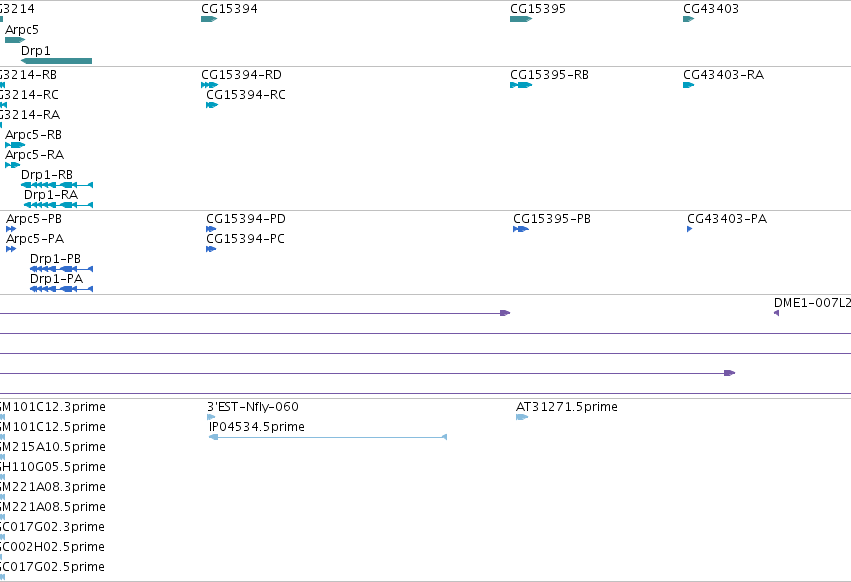The image size is (851, 582).
Task: Open the CG15395 gene label
Action: coord(538,9)
